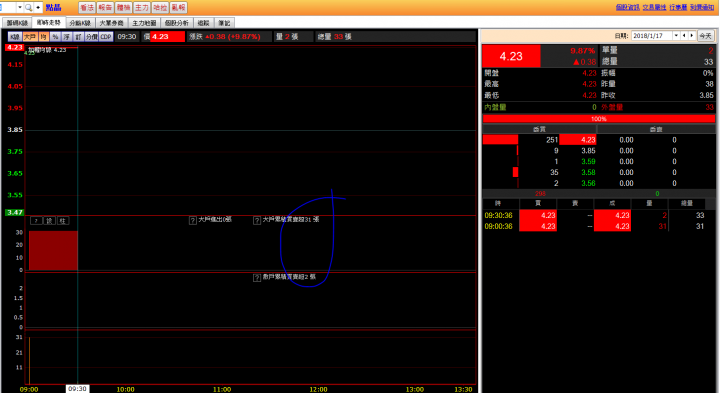Click the date field showing 2018/1/17
The width and height of the screenshot is (720, 393).
pyautogui.click(x=652, y=36)
